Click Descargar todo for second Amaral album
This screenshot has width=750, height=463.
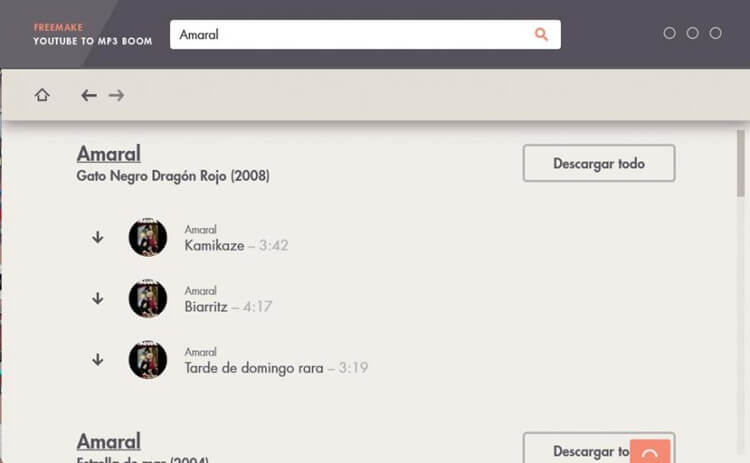click(x=599, y=448)
